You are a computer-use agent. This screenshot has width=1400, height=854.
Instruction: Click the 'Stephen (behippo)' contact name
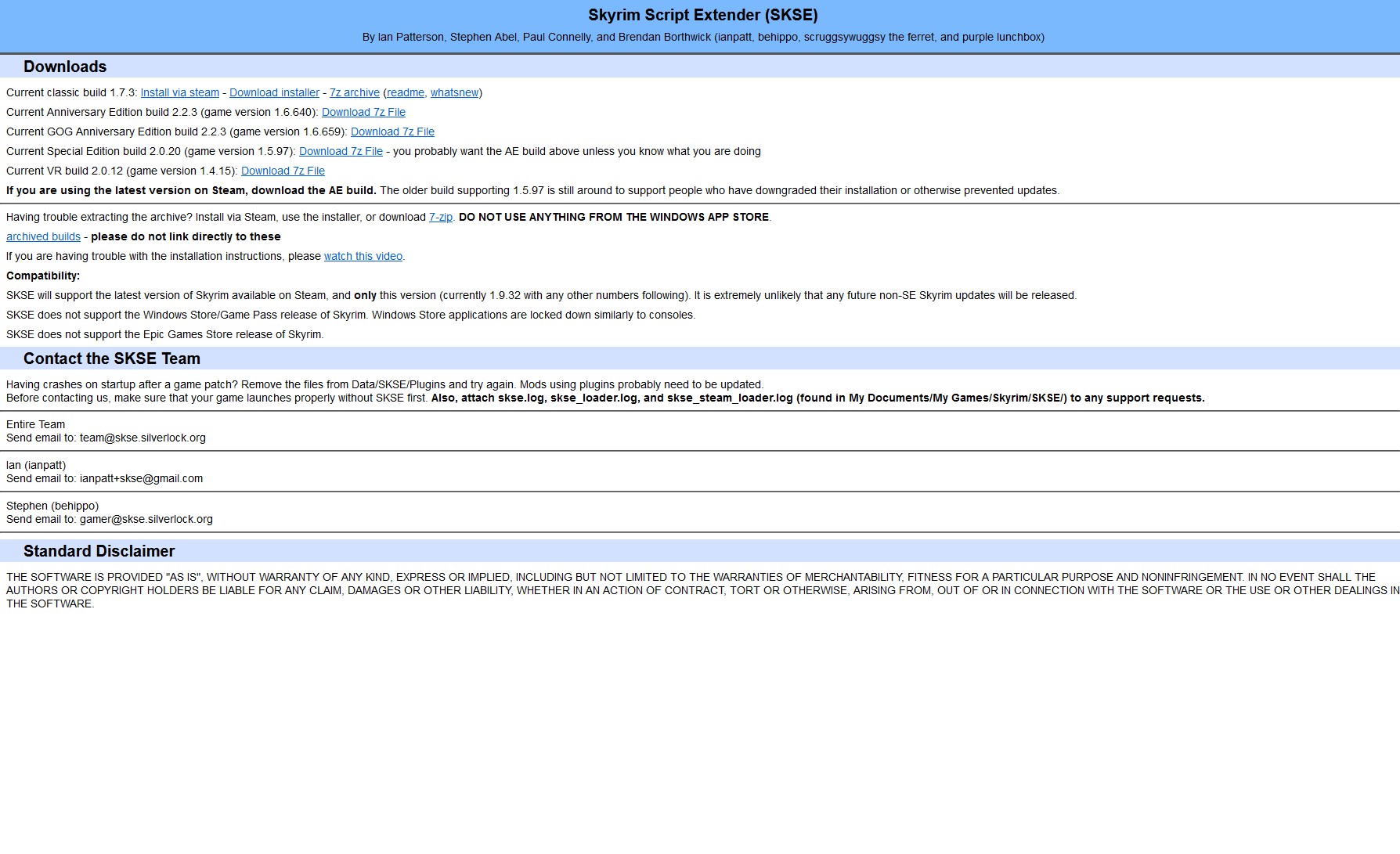pyautogui.click(x=52, y=506)
